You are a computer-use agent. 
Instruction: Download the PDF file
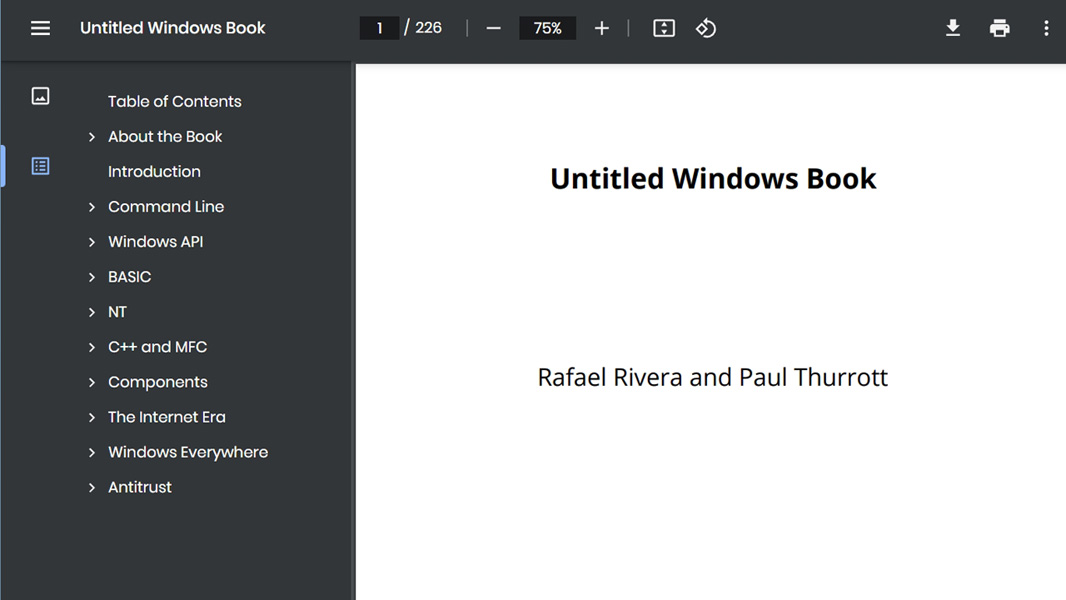coord(953,28)
